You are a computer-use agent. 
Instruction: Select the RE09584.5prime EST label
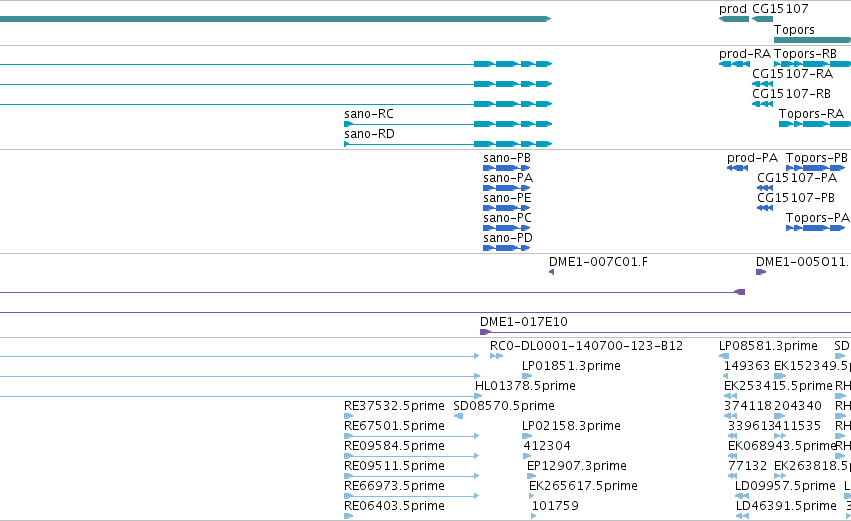click(x=394, y=446)
